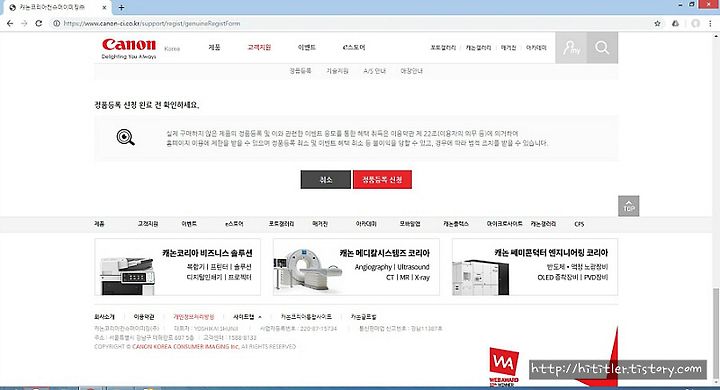Open the e스토어 main menu
This screenshot has width=720, height=390.
click(354, 47)
